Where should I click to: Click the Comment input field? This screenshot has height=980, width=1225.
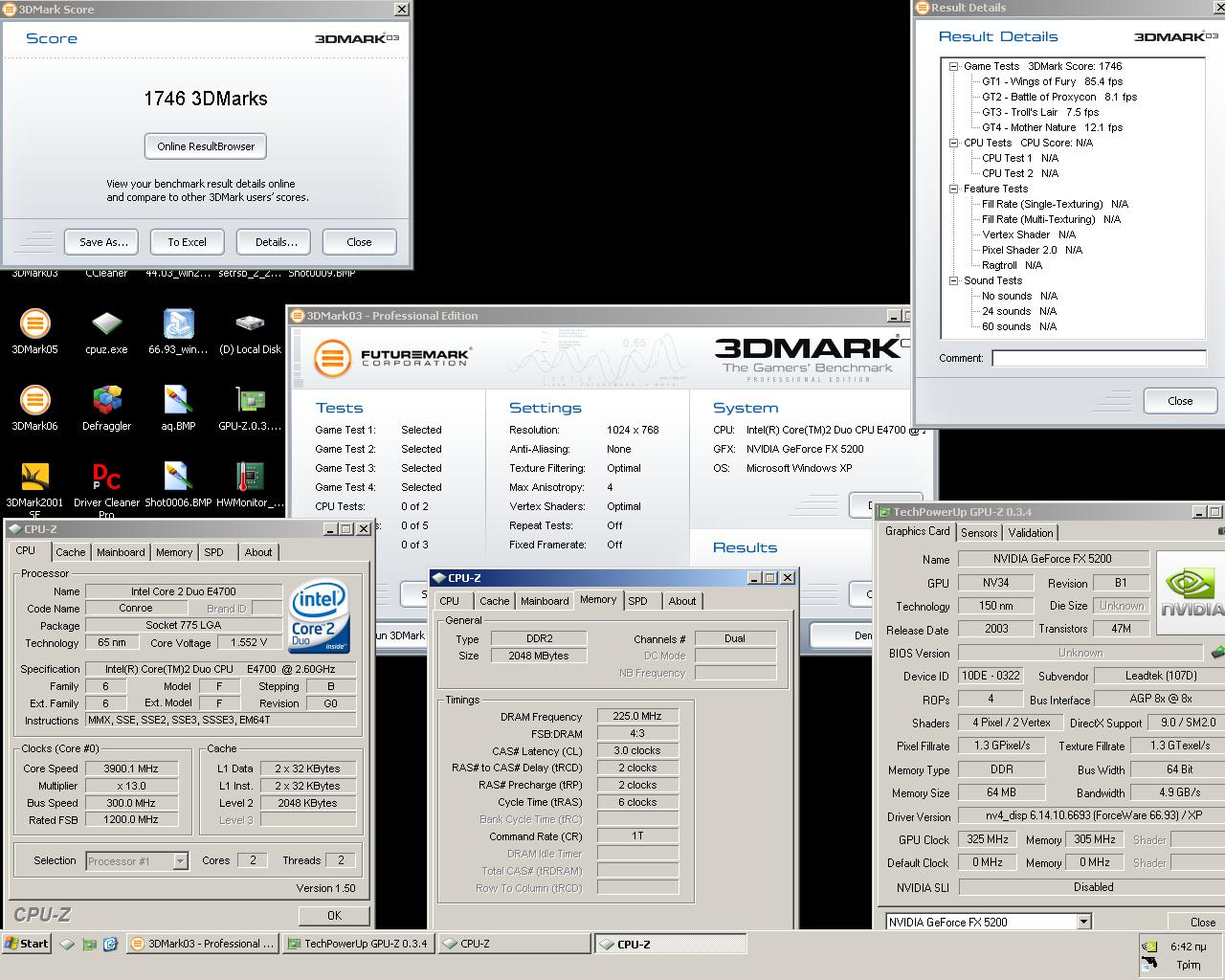1100,358
